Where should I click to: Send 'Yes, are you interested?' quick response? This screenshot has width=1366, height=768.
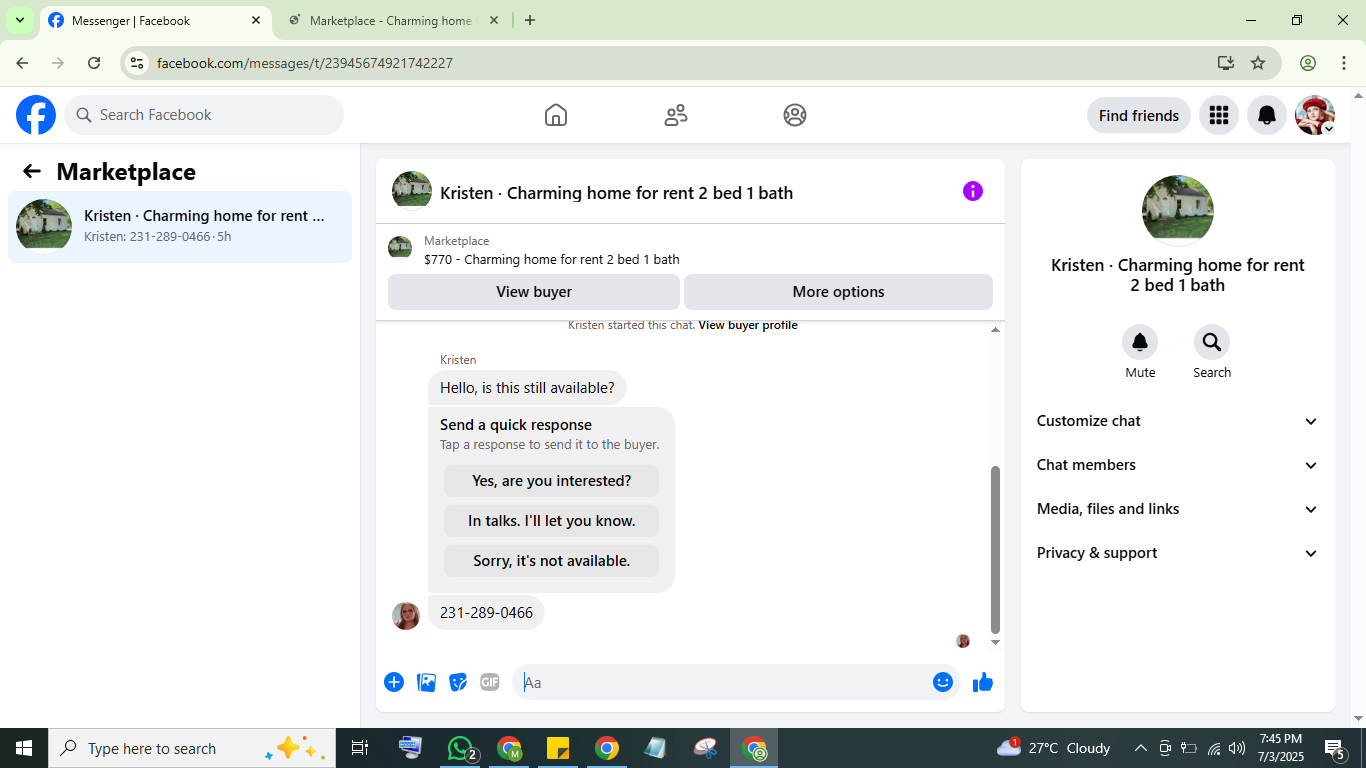(552, 481)
